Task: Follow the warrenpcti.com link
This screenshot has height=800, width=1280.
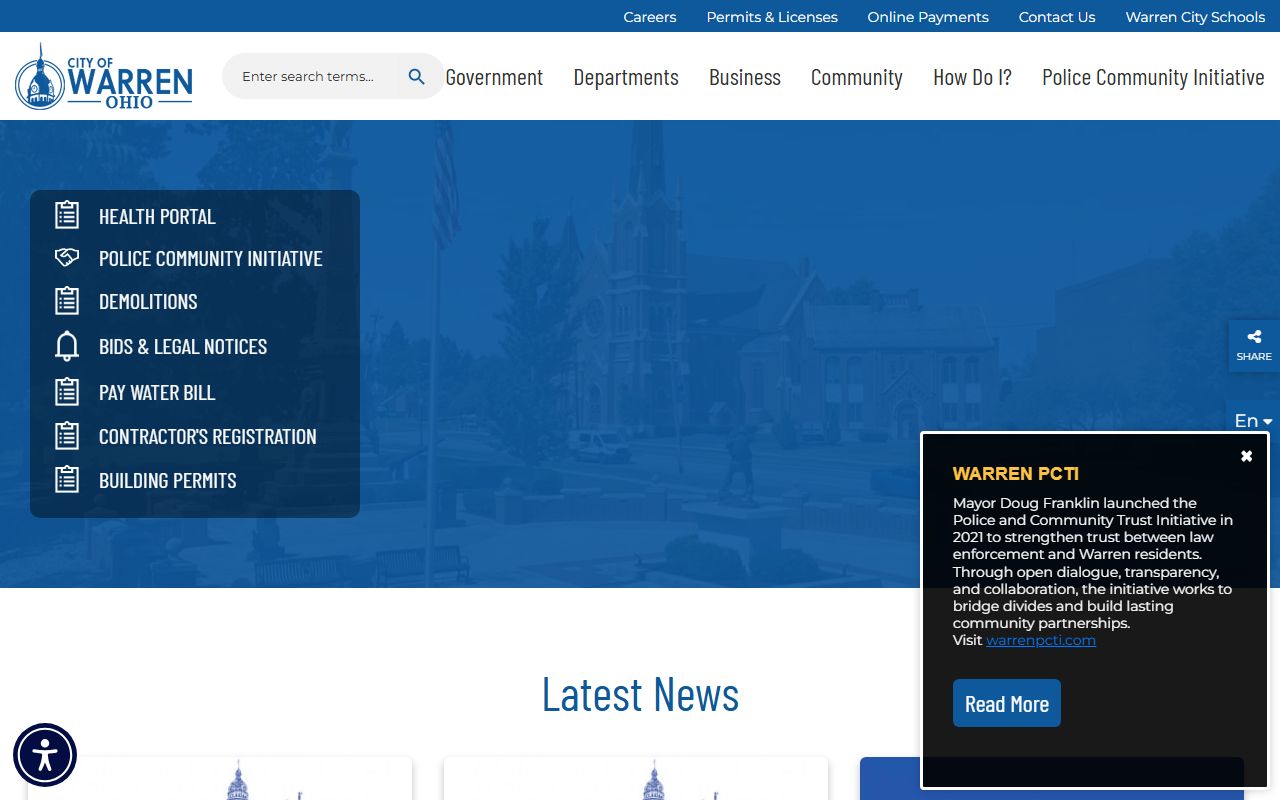Action: [1041, 640]
